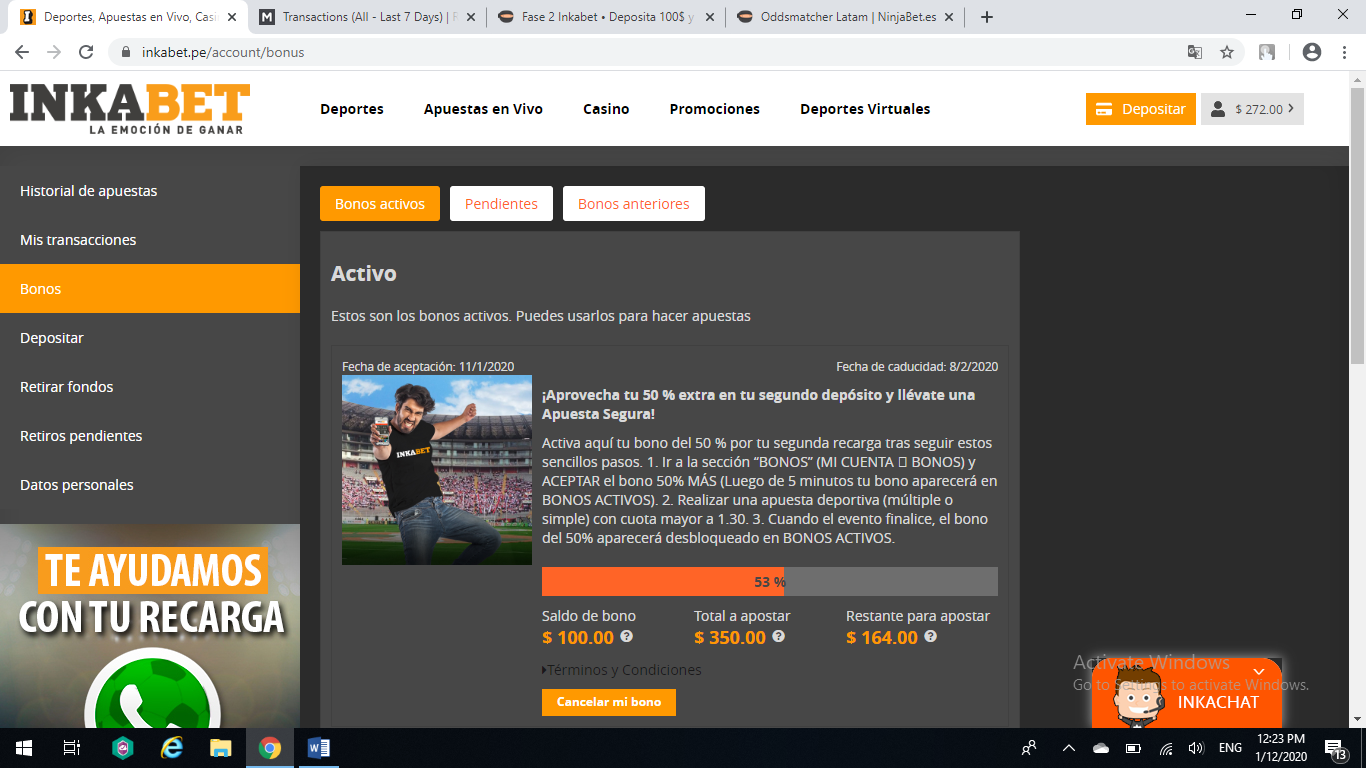Open Retiros pendientes in sidebar
The height and width of the screenshot is (768, 1366).
point(150,436)
